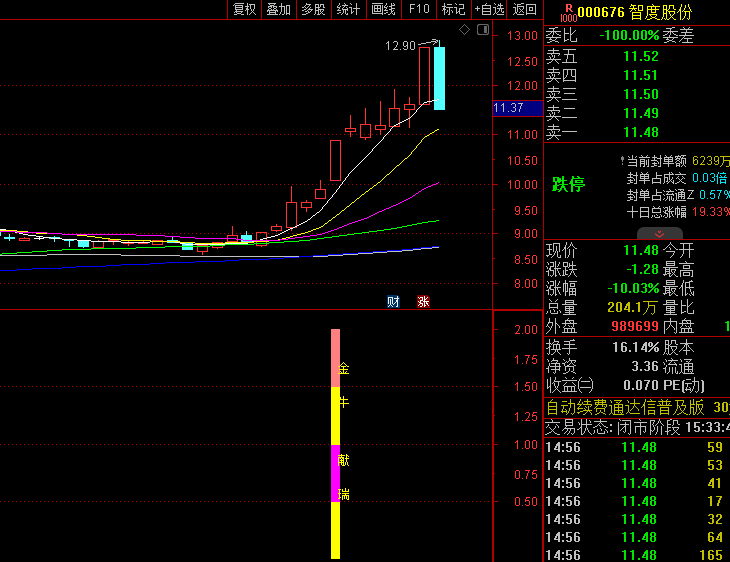Open the 统计 statistics tool
This screenshot has width=730, height=562.
point(348,9)
